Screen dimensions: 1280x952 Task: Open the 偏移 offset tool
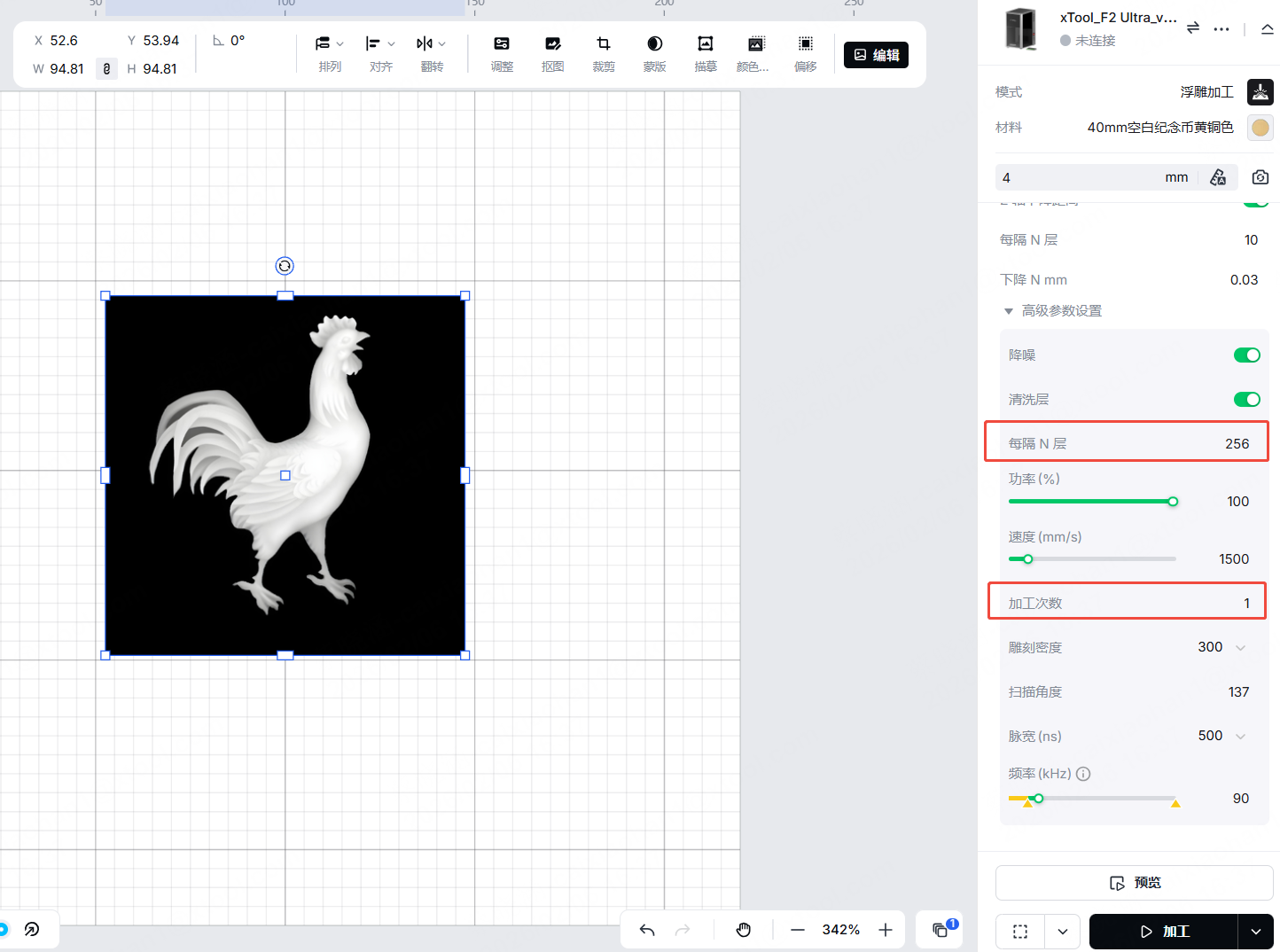click(x=805, y=44)
